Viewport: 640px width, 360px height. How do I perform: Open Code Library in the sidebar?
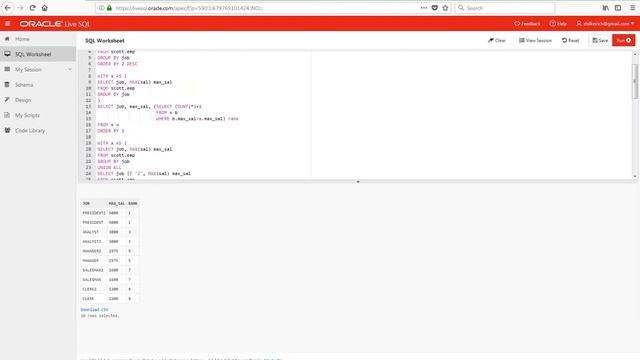(x=38, y=131)
